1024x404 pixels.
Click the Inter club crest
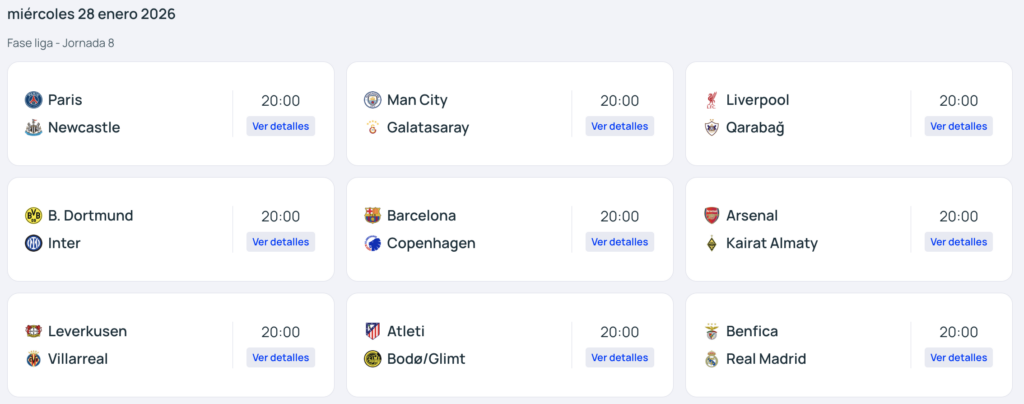point(34,243)
